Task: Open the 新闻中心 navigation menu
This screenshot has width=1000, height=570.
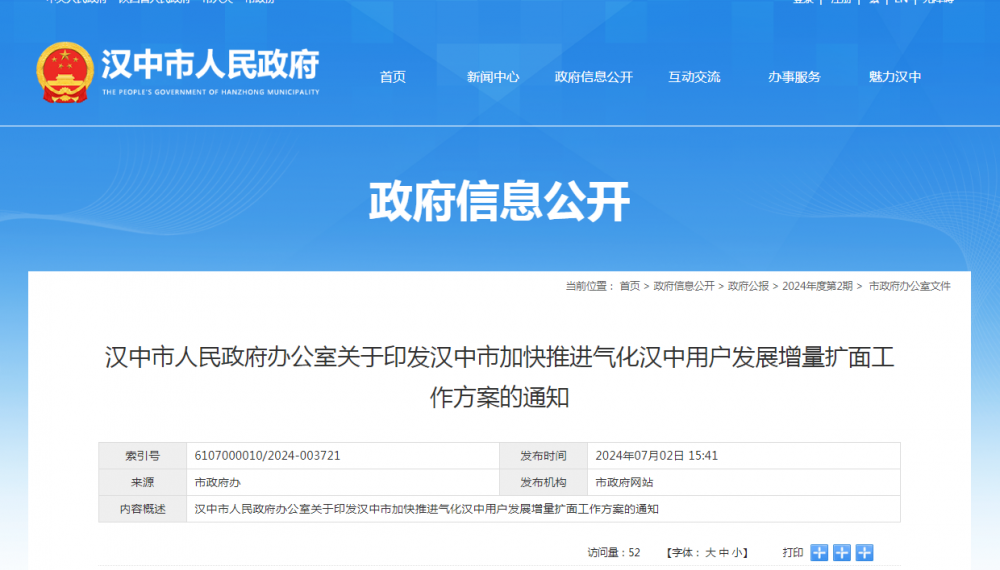Action: pos(493,77)
